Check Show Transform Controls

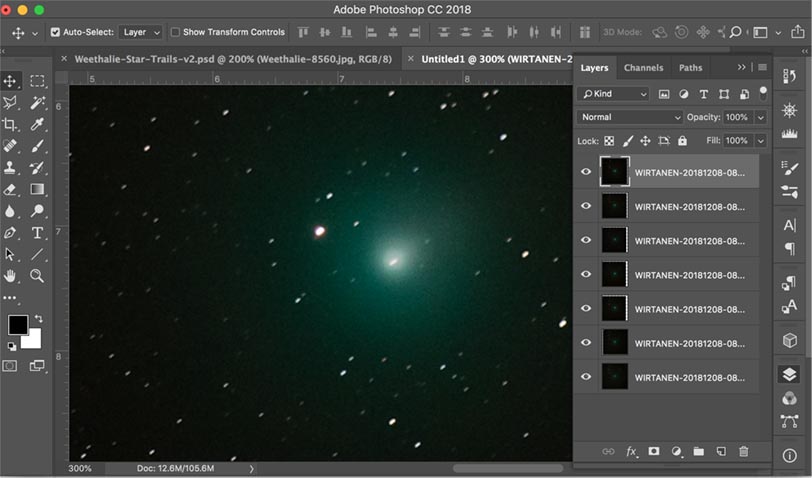(175, 32)
